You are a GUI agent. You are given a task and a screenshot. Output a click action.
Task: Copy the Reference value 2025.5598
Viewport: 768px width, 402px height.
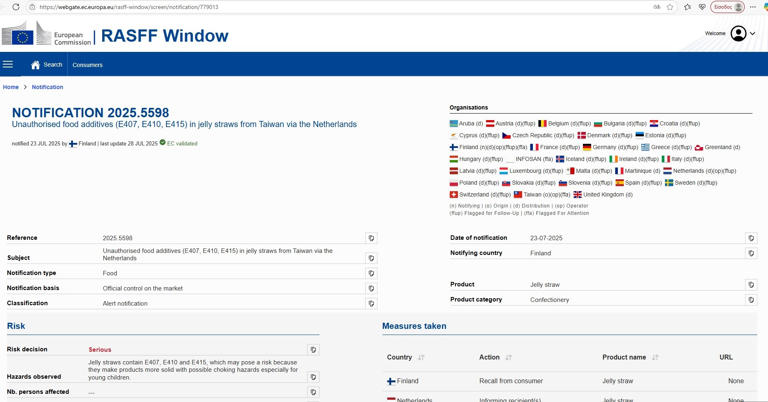pyautogui.click(x=371, y=239)
